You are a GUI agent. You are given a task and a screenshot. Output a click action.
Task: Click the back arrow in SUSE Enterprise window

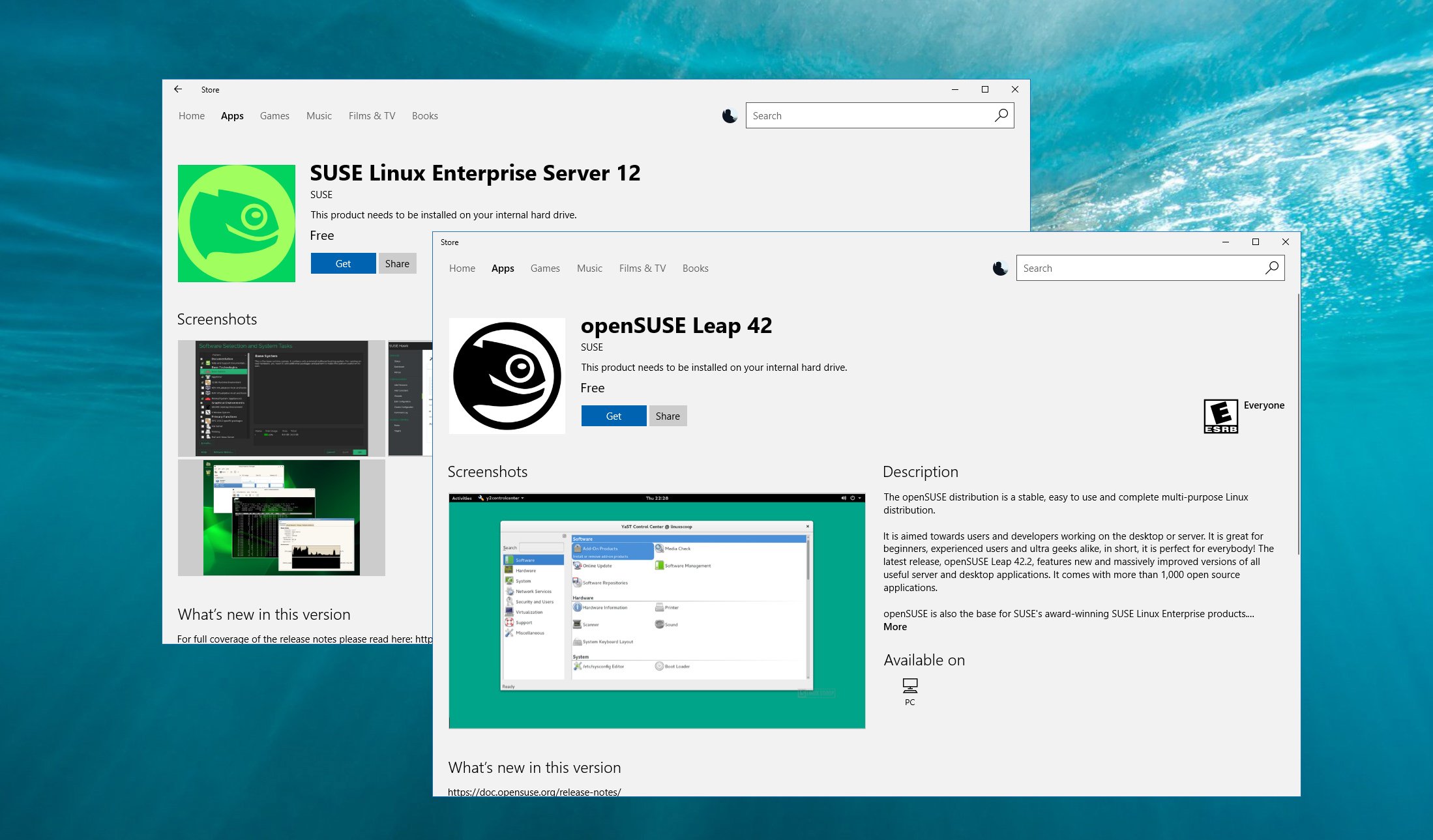tap(178, 89)
